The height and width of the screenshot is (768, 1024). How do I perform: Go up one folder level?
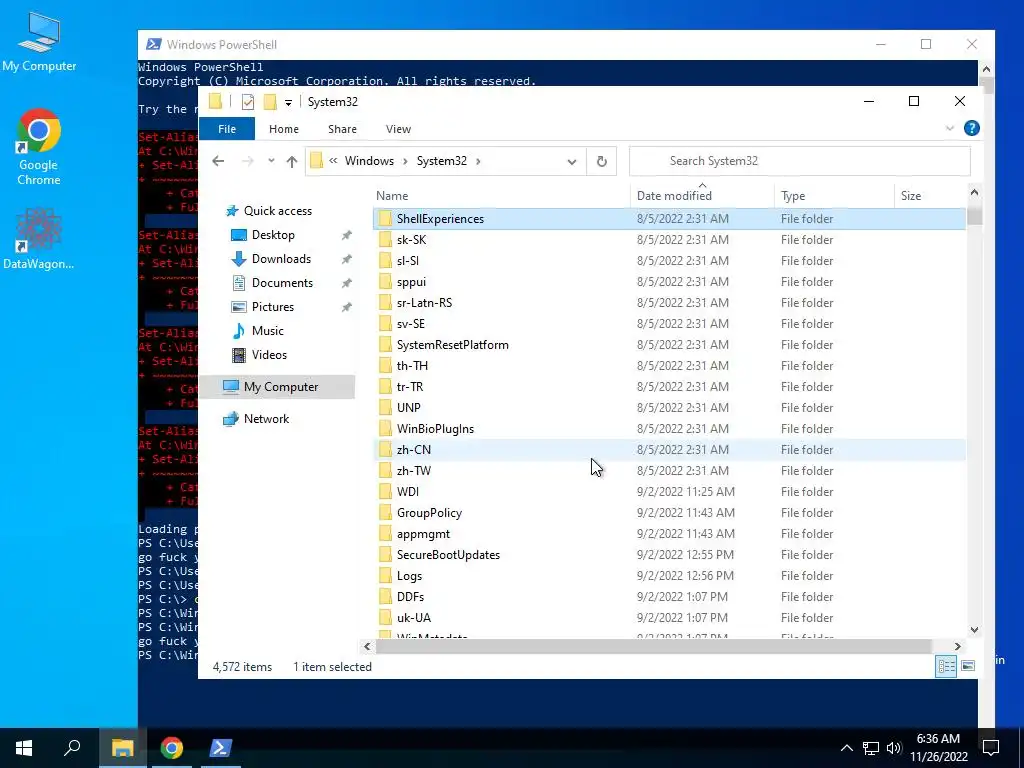(x=292, y=161)
